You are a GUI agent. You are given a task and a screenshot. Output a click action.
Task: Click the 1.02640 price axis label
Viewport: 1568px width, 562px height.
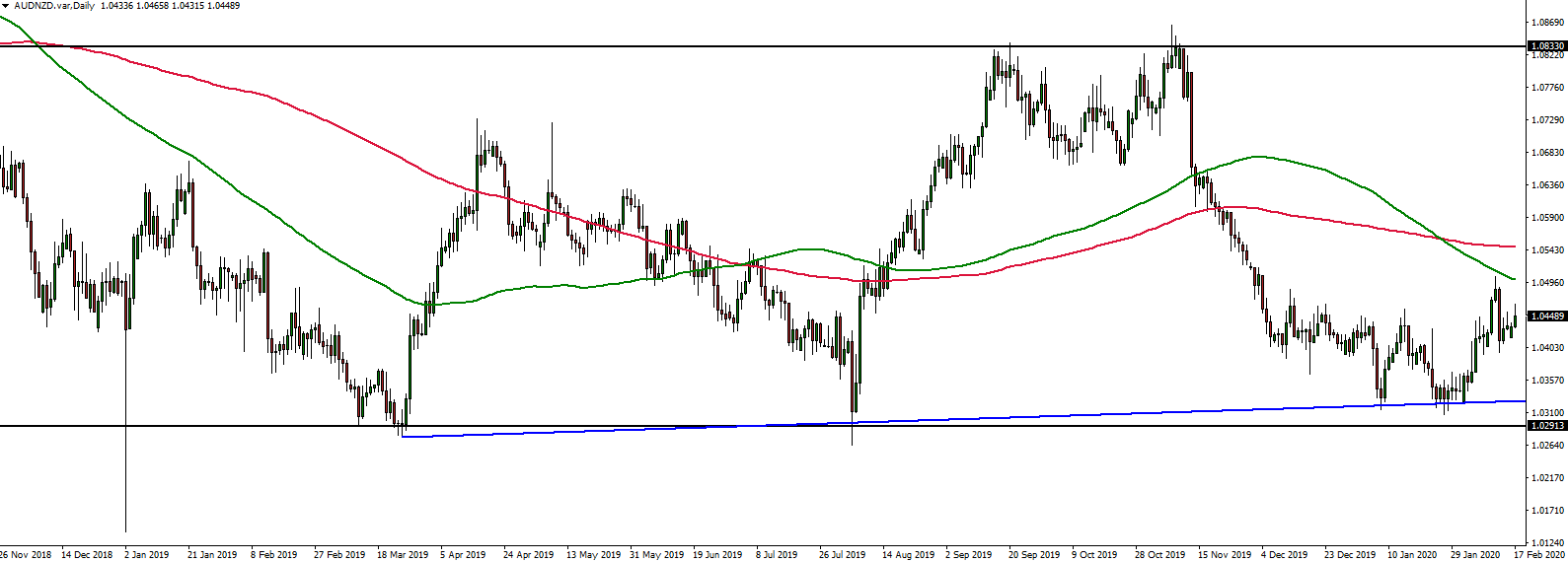[1546, 446]
